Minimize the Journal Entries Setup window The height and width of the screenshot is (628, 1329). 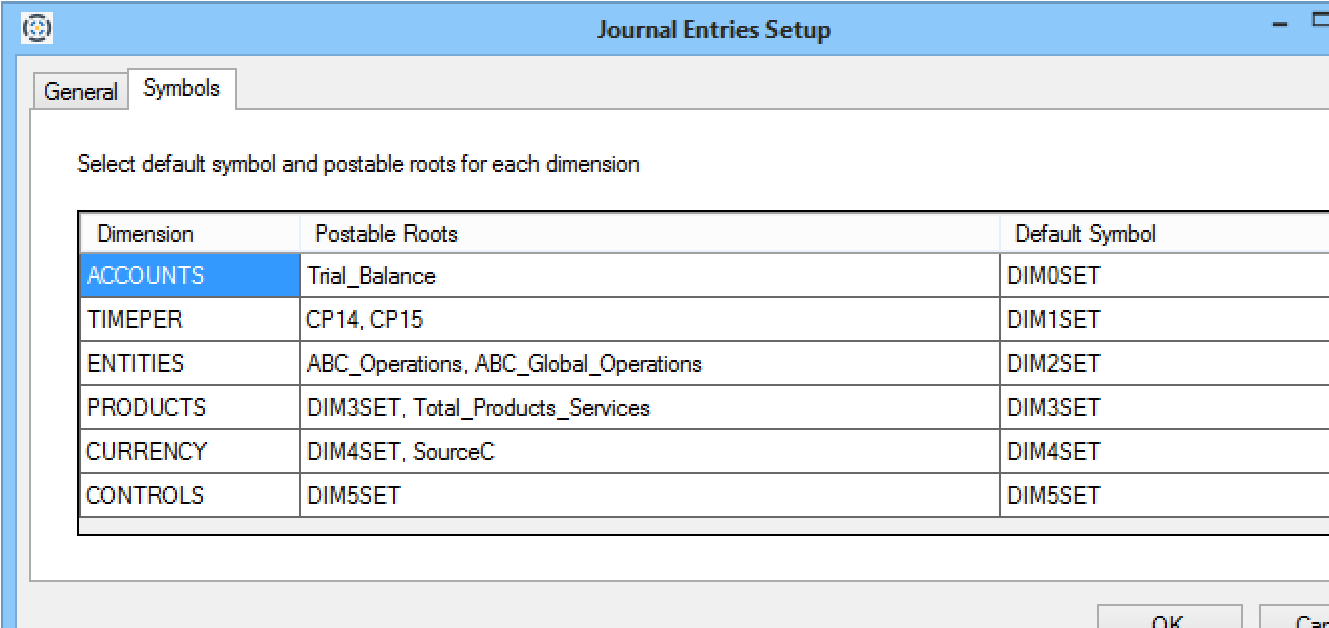coord(1280,29)
